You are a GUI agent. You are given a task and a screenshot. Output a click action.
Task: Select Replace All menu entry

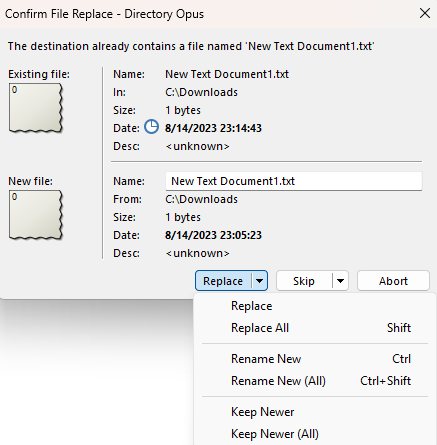tap(314, 328)
